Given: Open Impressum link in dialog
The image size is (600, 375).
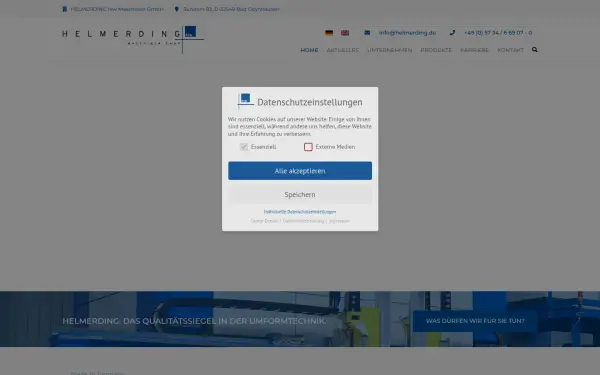Looking at the screenshot, I should 339,221.
